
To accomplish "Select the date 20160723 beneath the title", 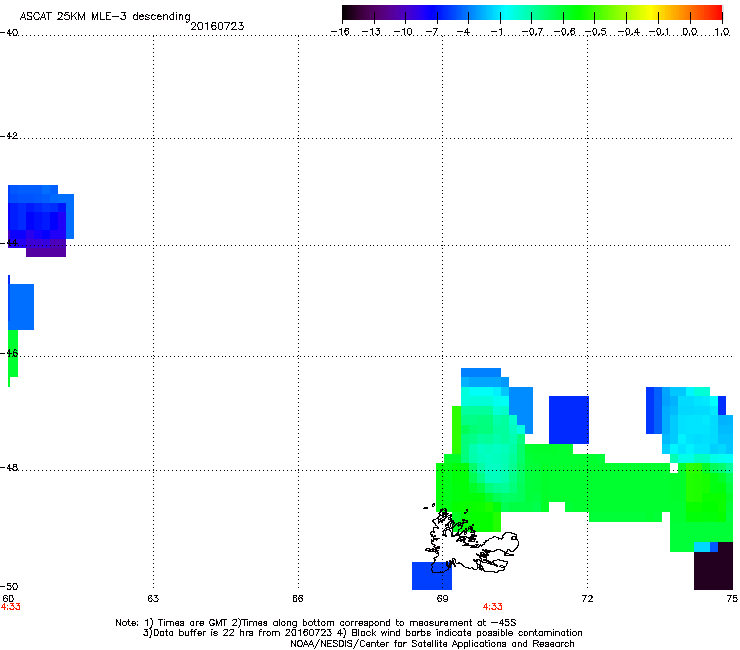I will point(217,26).
